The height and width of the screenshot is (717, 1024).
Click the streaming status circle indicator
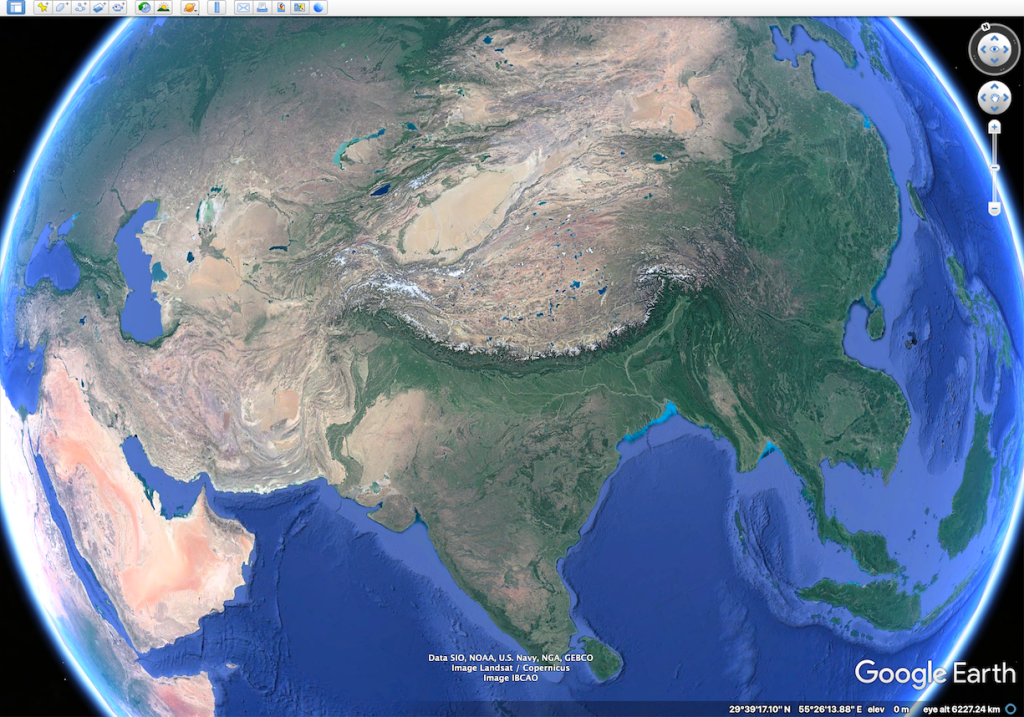click(x=1011, y=709)
